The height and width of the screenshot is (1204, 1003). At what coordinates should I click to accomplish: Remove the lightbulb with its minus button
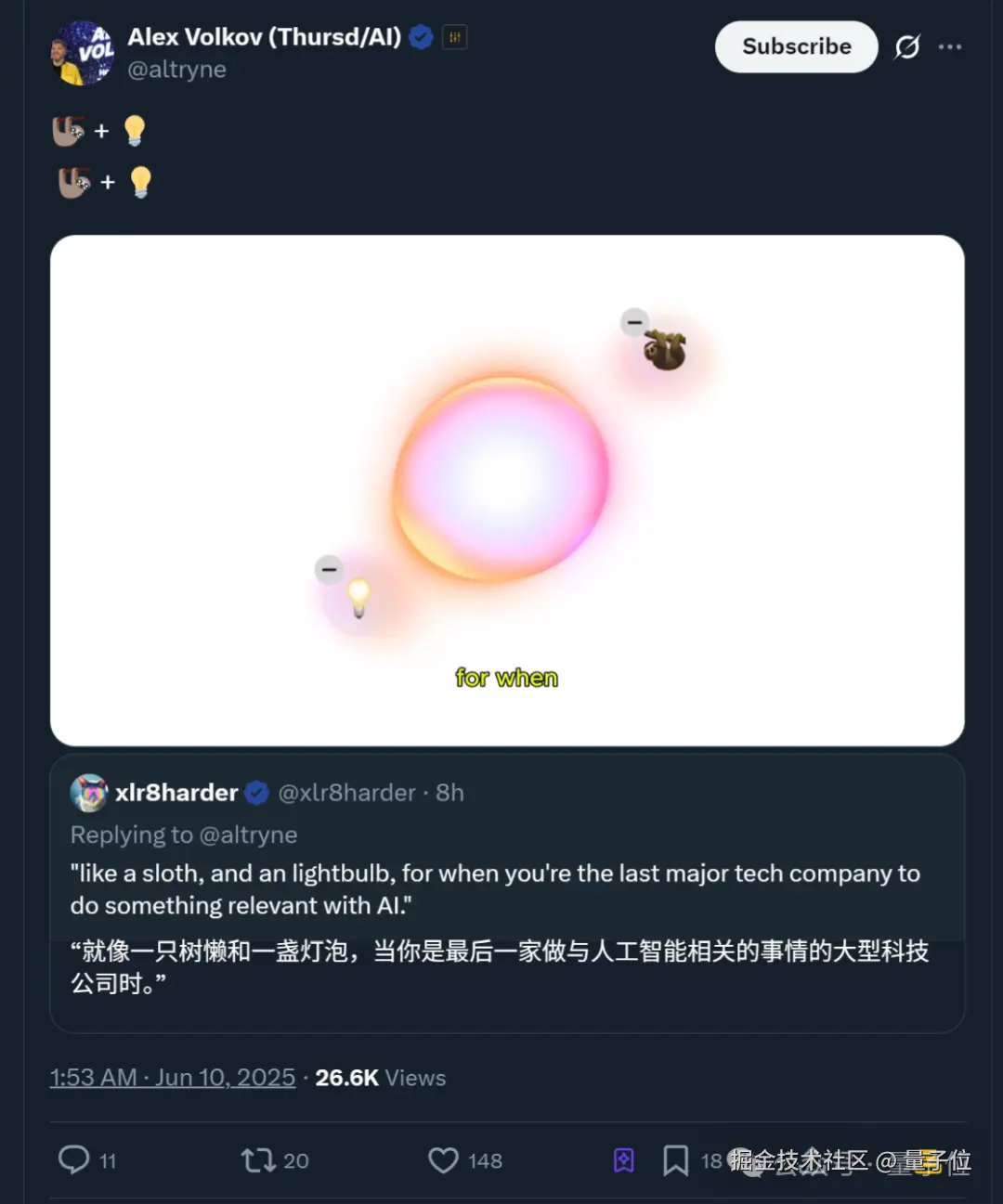[329, 569]
